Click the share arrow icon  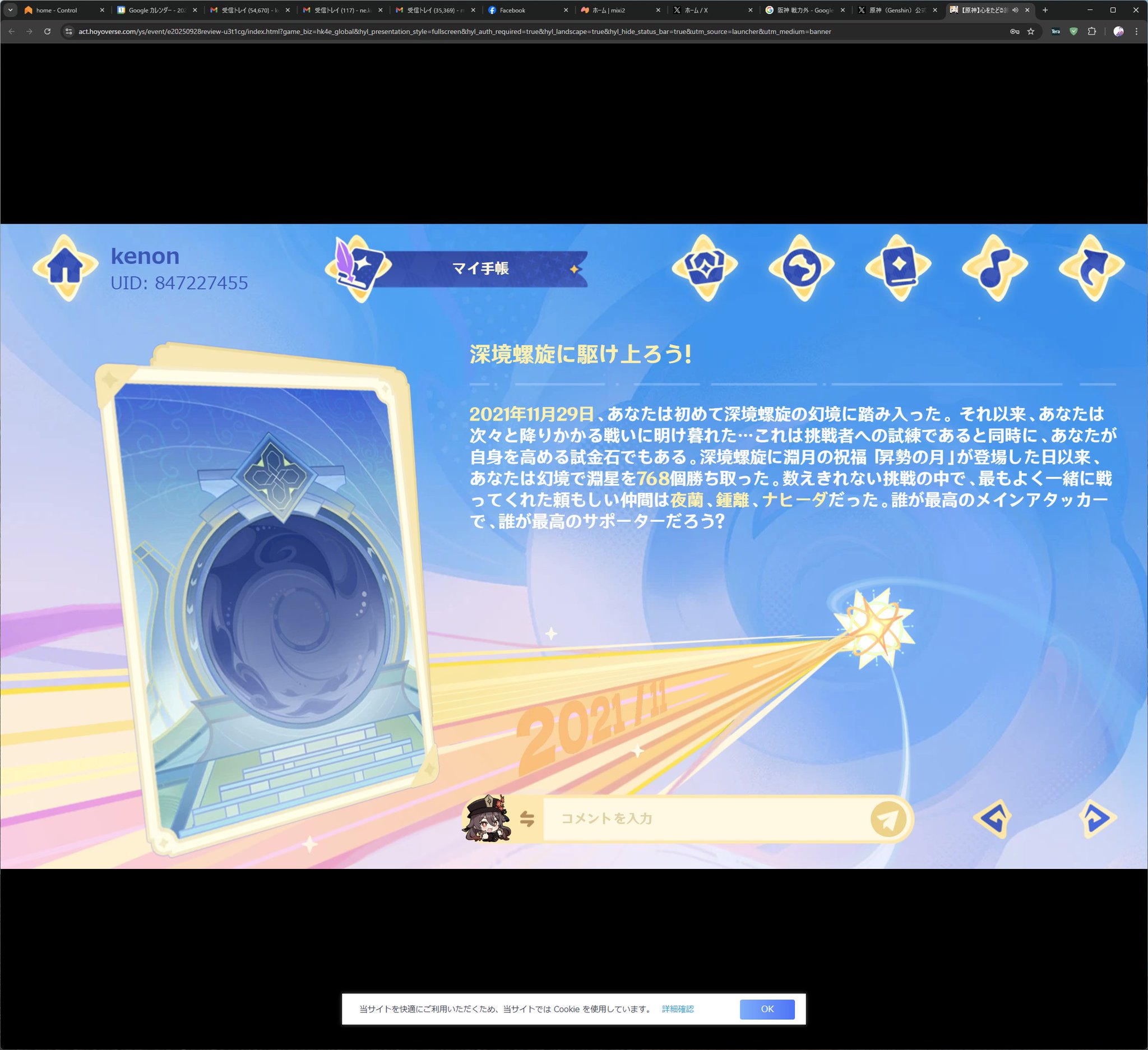pyautogui.click(x=1091, y=267)
